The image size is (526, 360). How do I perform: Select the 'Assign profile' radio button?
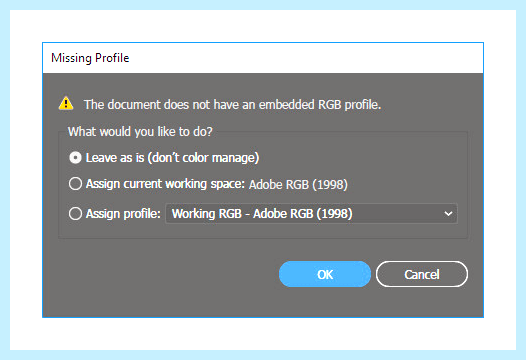pos(75,214)
